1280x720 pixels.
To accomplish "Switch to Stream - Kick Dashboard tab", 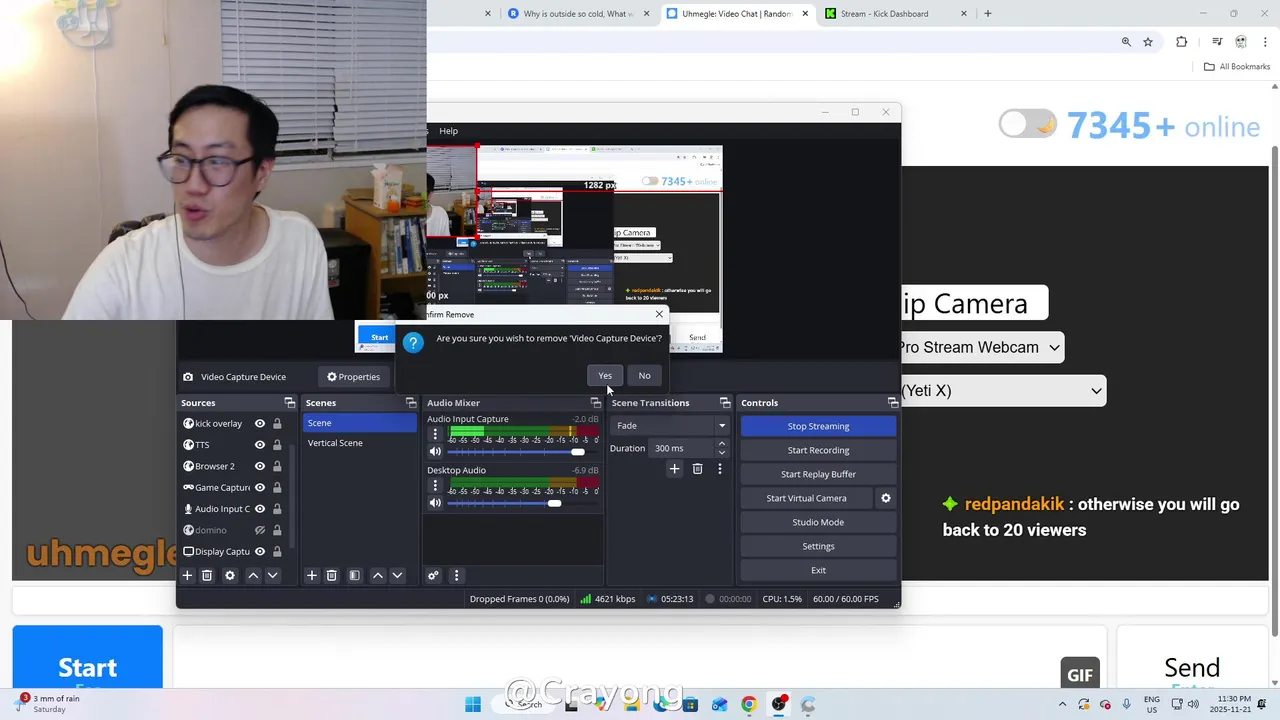I will [896, 14].
